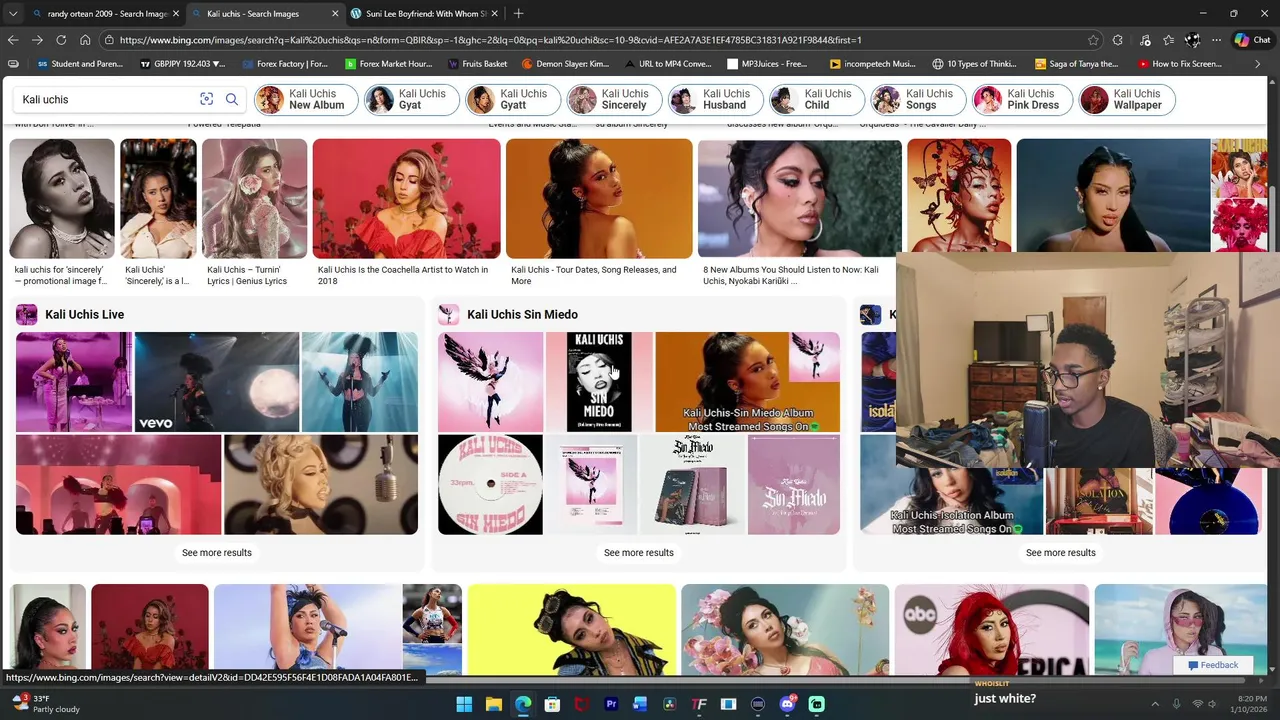
Task: Open the How to Fix Screen bookmark
Action: (1178, 64)
